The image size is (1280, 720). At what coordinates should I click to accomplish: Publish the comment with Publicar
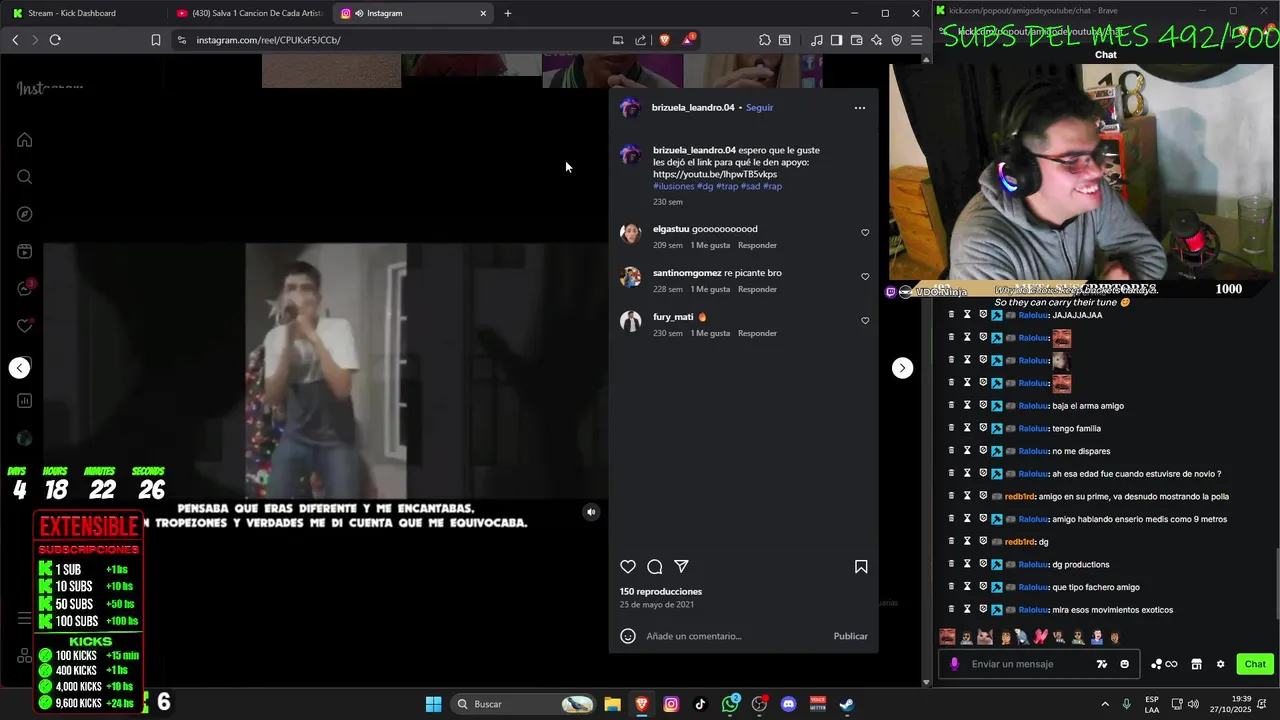coord(851,636)
